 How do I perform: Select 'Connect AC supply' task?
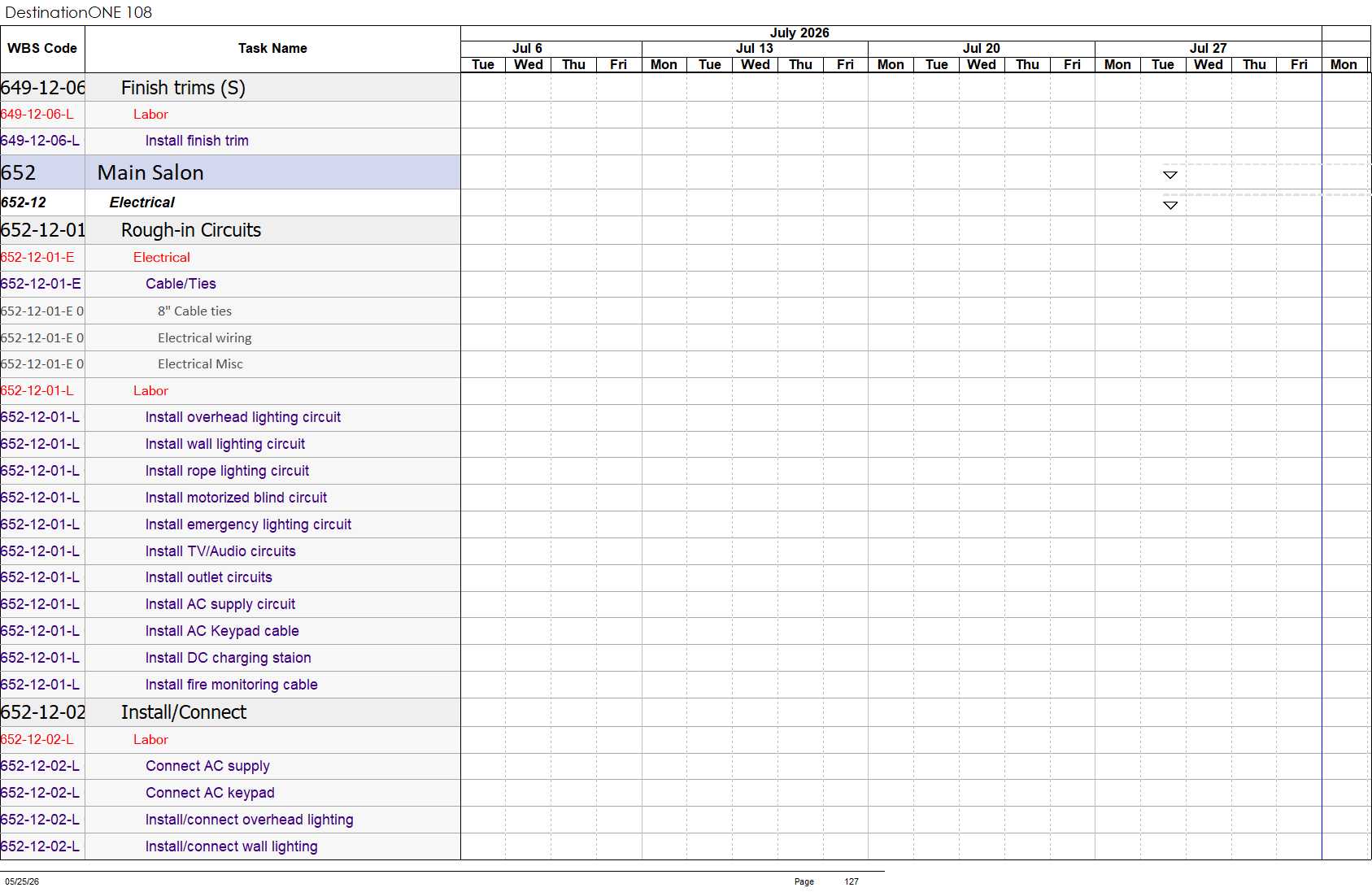tap(230, 766)
